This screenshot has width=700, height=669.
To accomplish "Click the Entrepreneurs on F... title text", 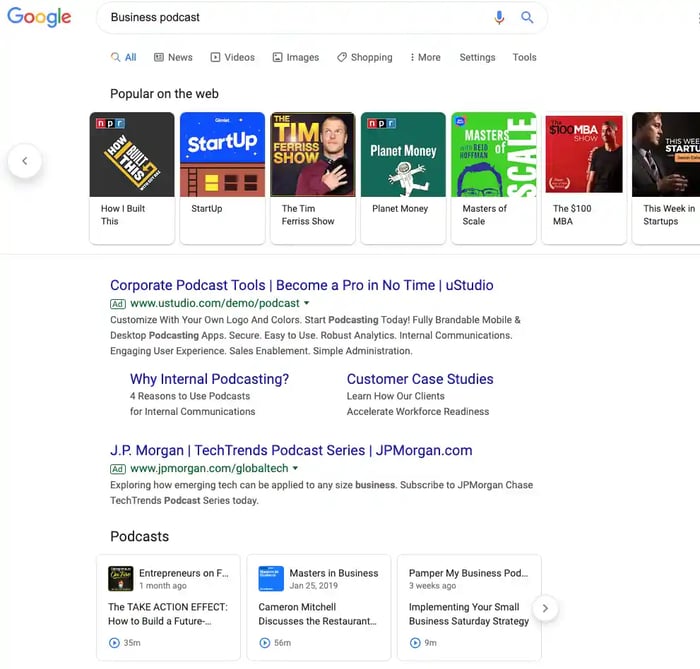I will coord(183,573).
